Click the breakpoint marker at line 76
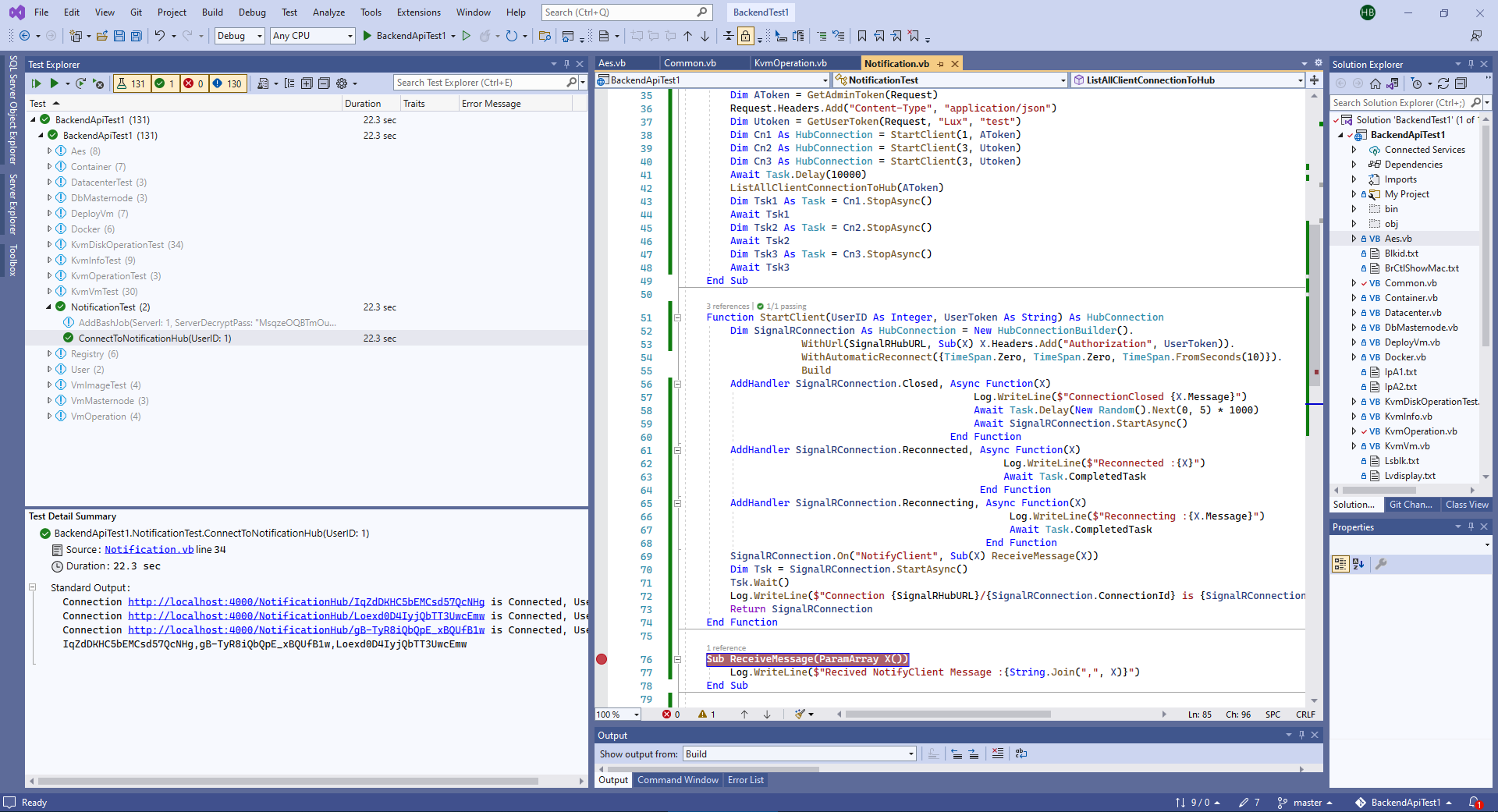 (602, 659)
